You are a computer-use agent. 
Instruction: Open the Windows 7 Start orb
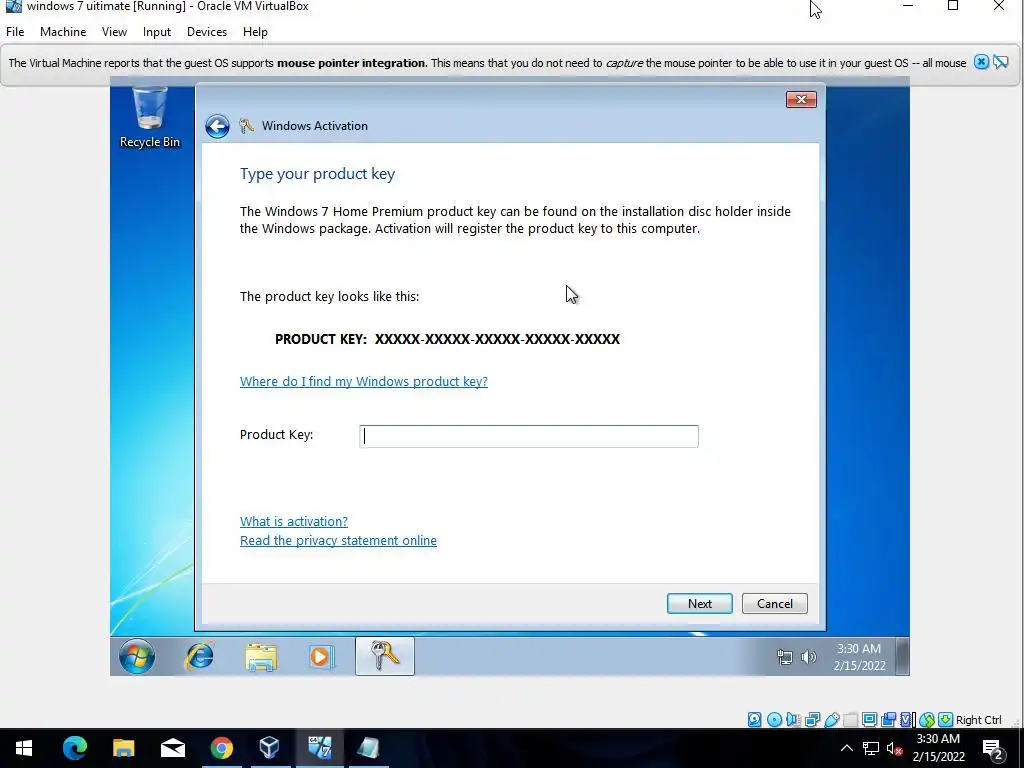(x=137, y=656)
